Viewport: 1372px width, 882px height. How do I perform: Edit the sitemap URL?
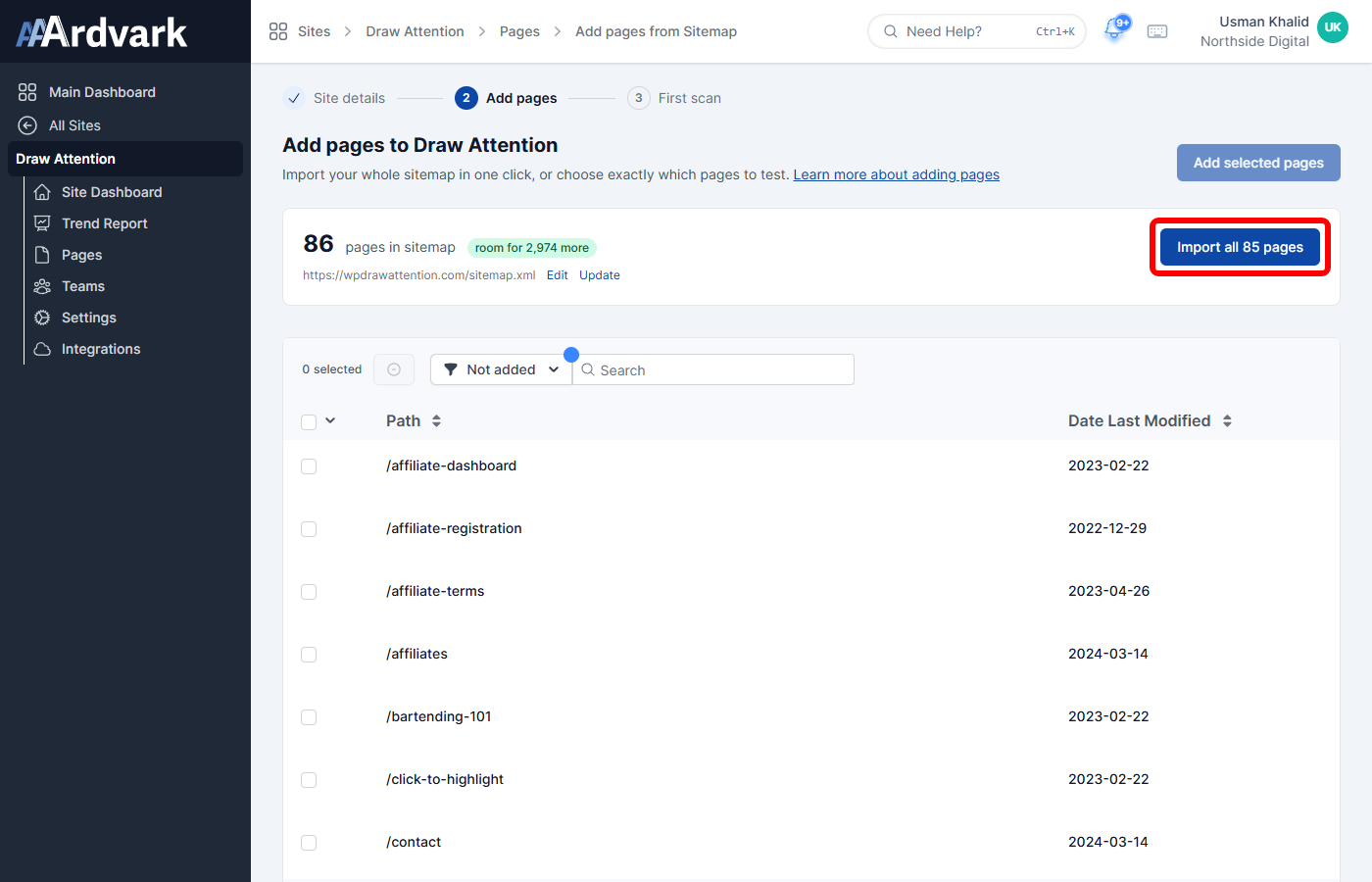[557, 275]
